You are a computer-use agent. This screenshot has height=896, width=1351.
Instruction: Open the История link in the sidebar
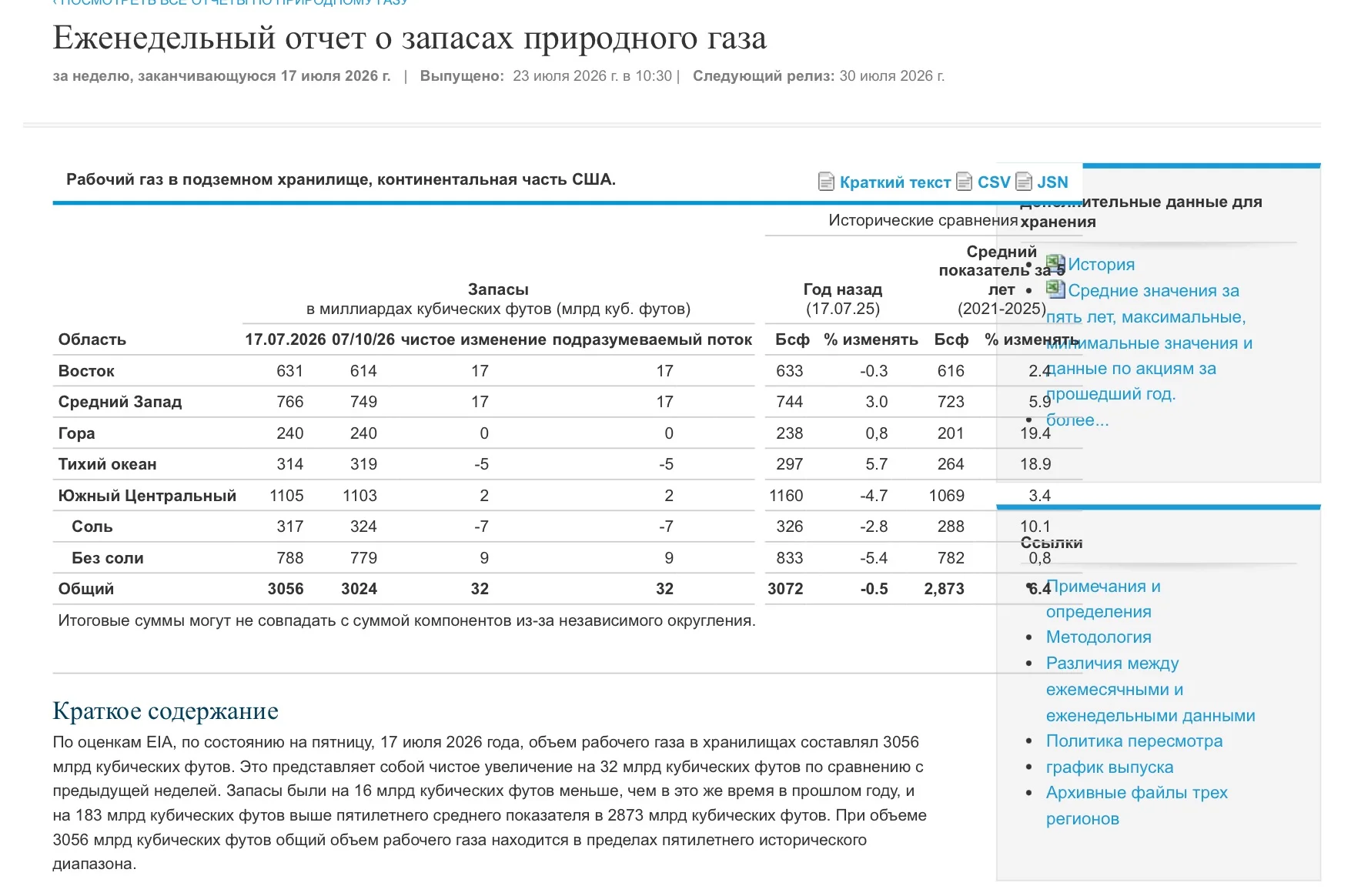click(1101, 265)
